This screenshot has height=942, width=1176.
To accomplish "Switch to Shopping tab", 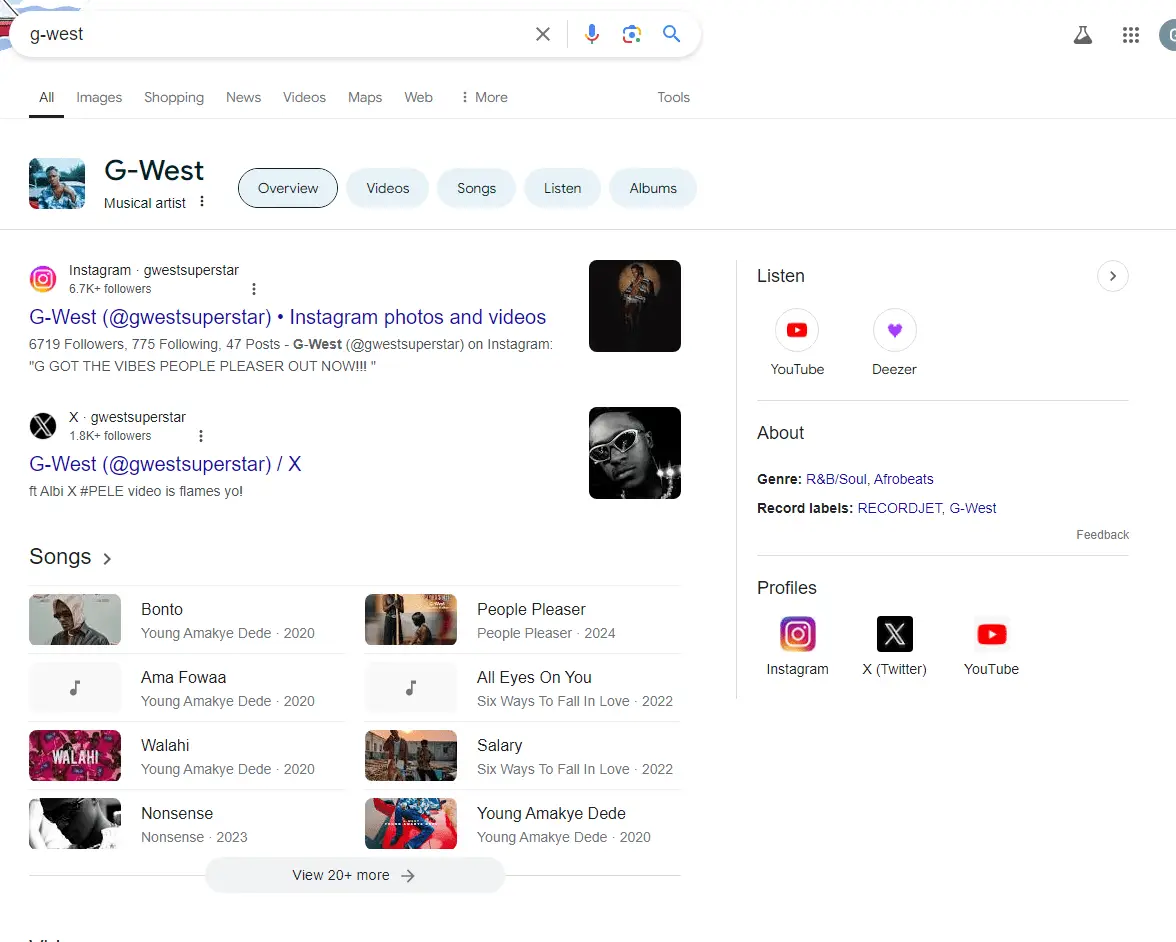I will [x=174, y=98].
